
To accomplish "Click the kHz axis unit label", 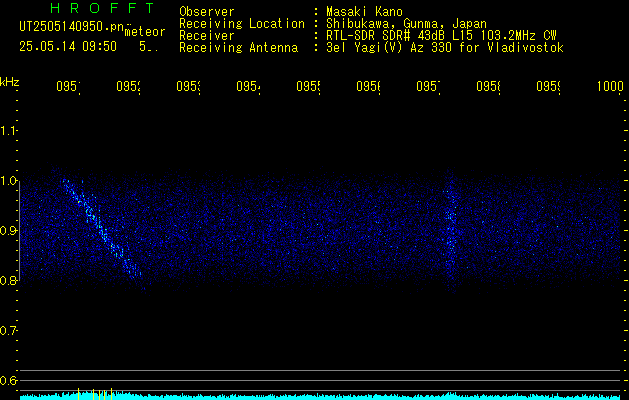I will [10, 82].
